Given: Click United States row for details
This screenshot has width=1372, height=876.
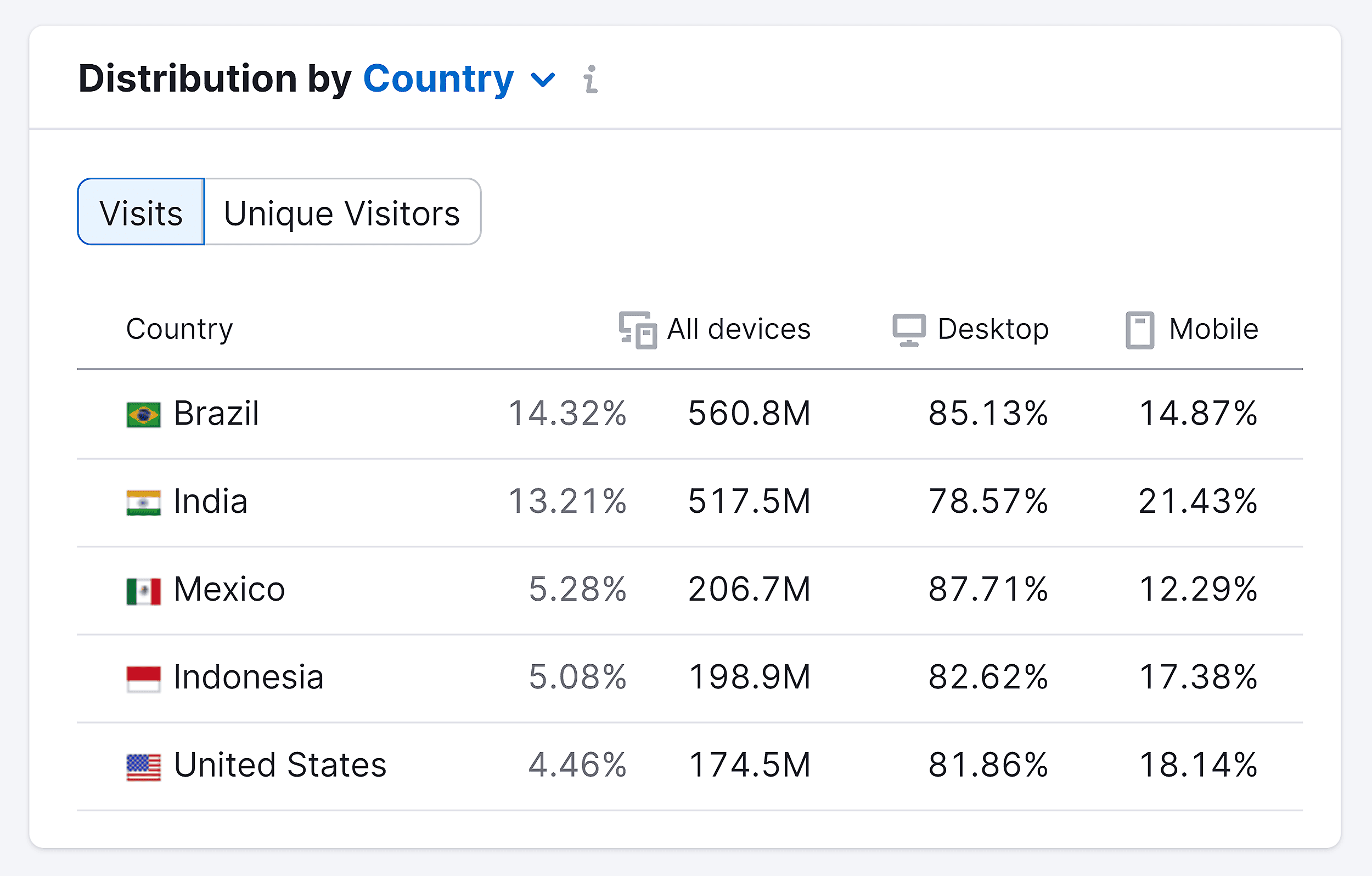Looking at the screenshot, I should tap(687, 760).
